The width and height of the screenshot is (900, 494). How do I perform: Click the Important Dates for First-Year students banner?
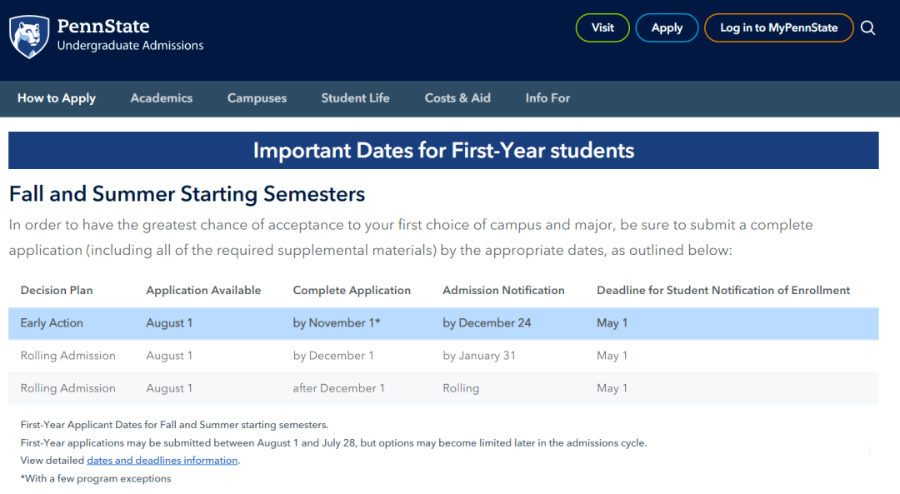coord(443,150)
